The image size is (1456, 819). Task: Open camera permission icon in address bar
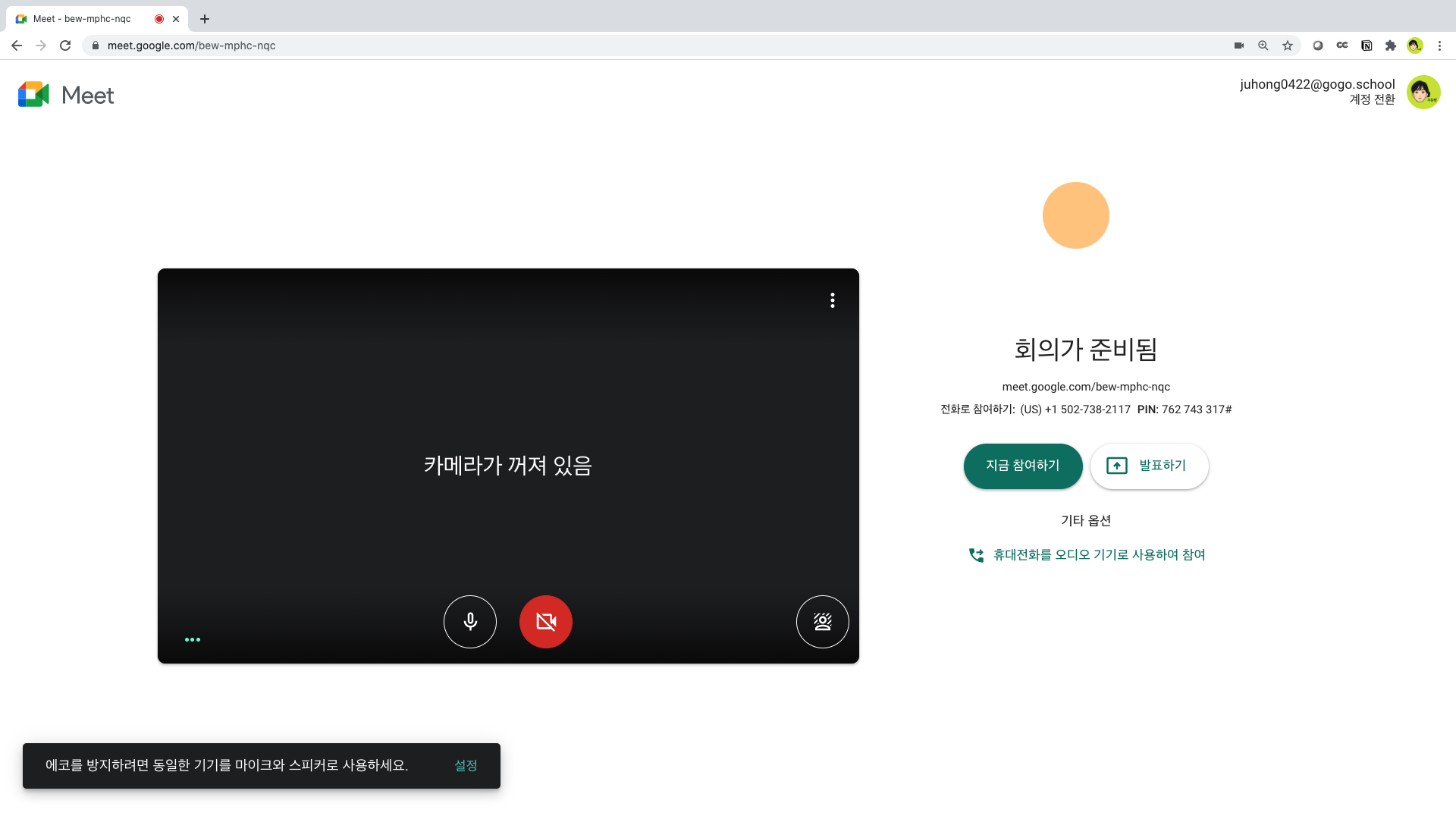coord(1239,45)
